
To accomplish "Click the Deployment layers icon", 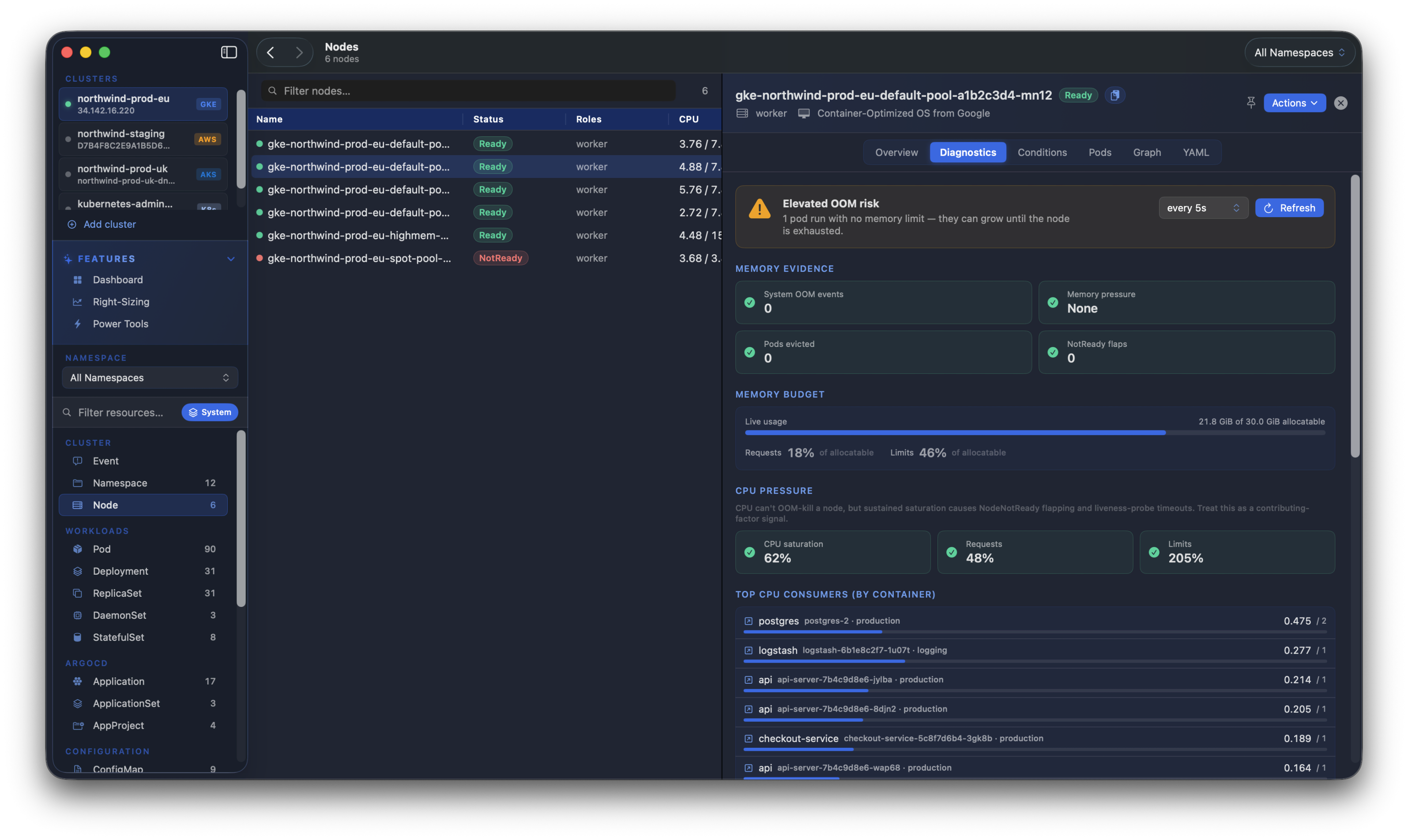I will point(78,571).
